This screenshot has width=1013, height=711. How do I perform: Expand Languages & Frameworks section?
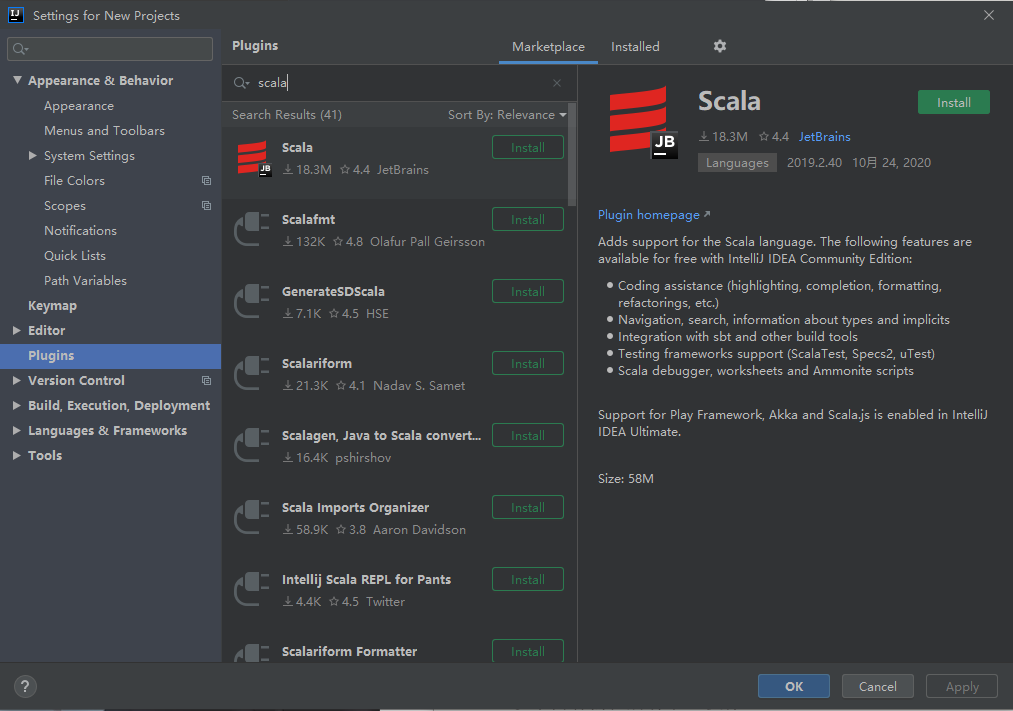(x=17, y=430)
